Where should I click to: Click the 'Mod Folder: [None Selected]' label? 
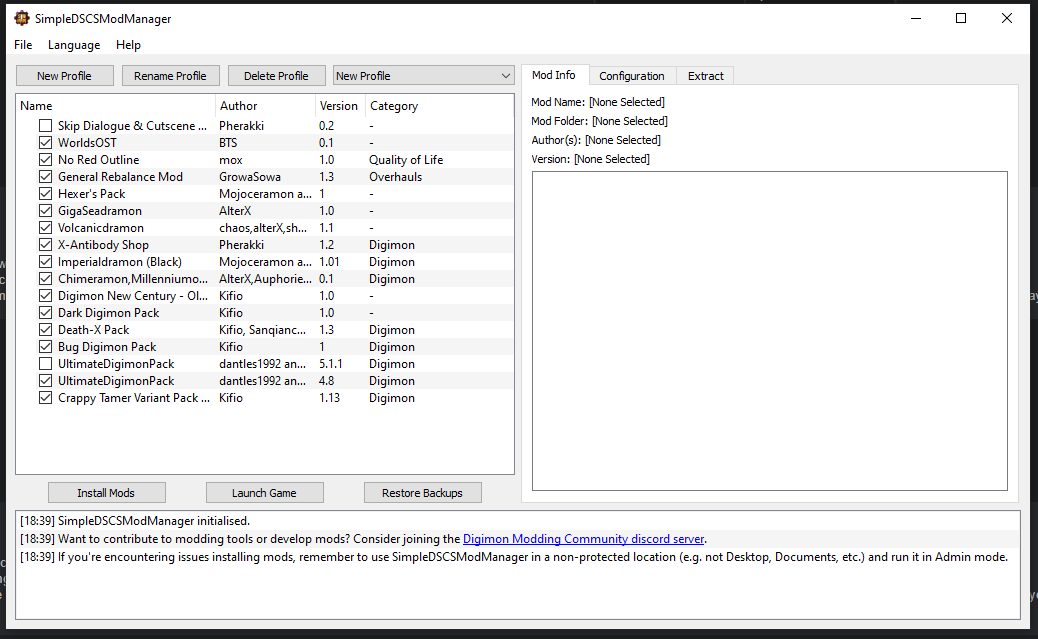coord(599,121)
